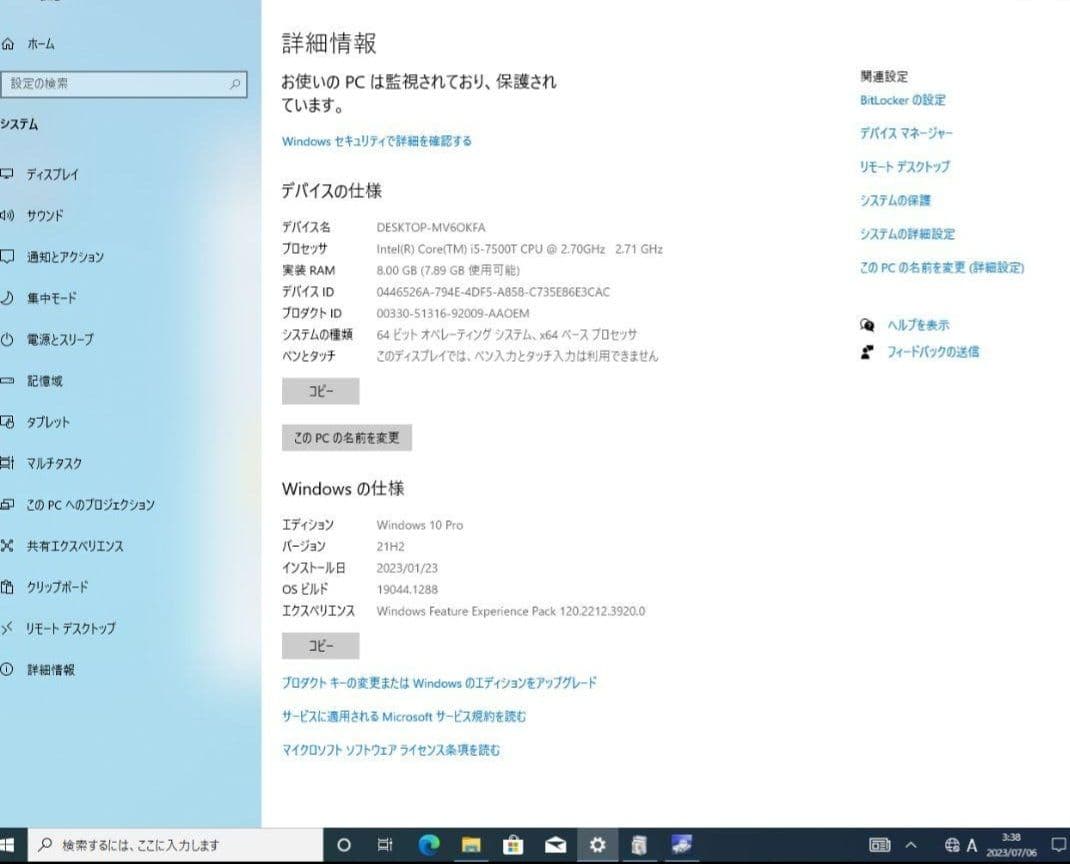1070x864 pixels.
Task: Open Microsoft Store from the taskbar
Action: [x=512, y=844]
